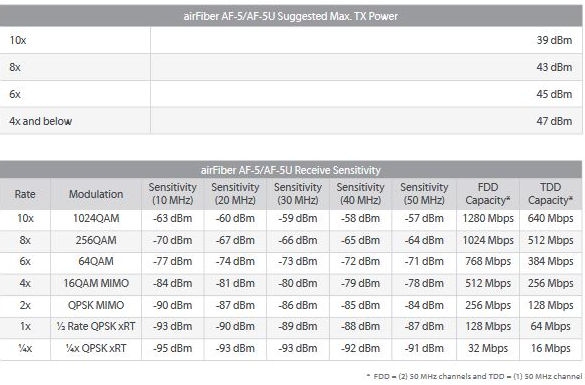585x385 pixels.
Task: Click the Modulation column header
Action: [x=96, y=194]
